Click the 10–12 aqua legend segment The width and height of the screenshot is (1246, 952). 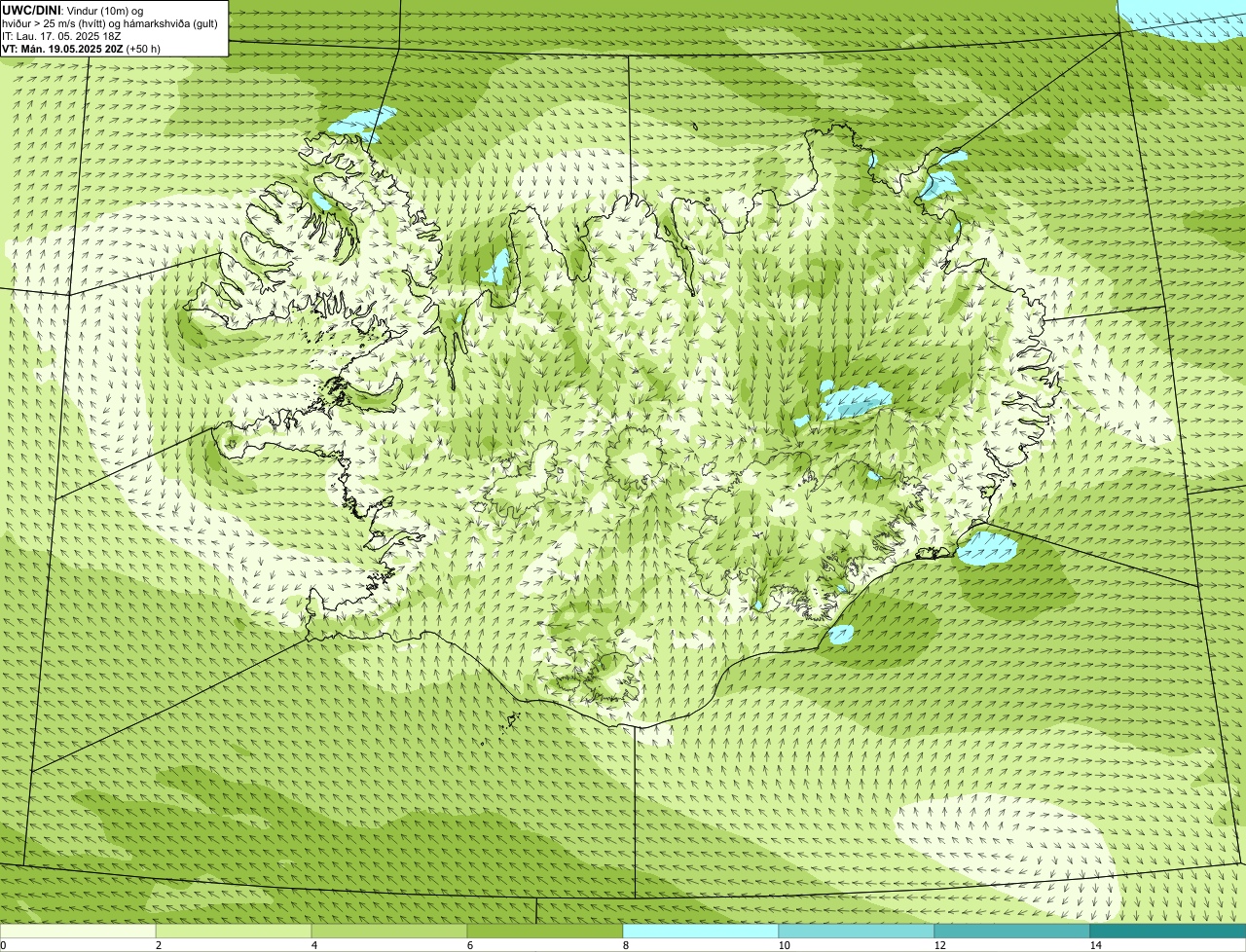tap(857, 931)
